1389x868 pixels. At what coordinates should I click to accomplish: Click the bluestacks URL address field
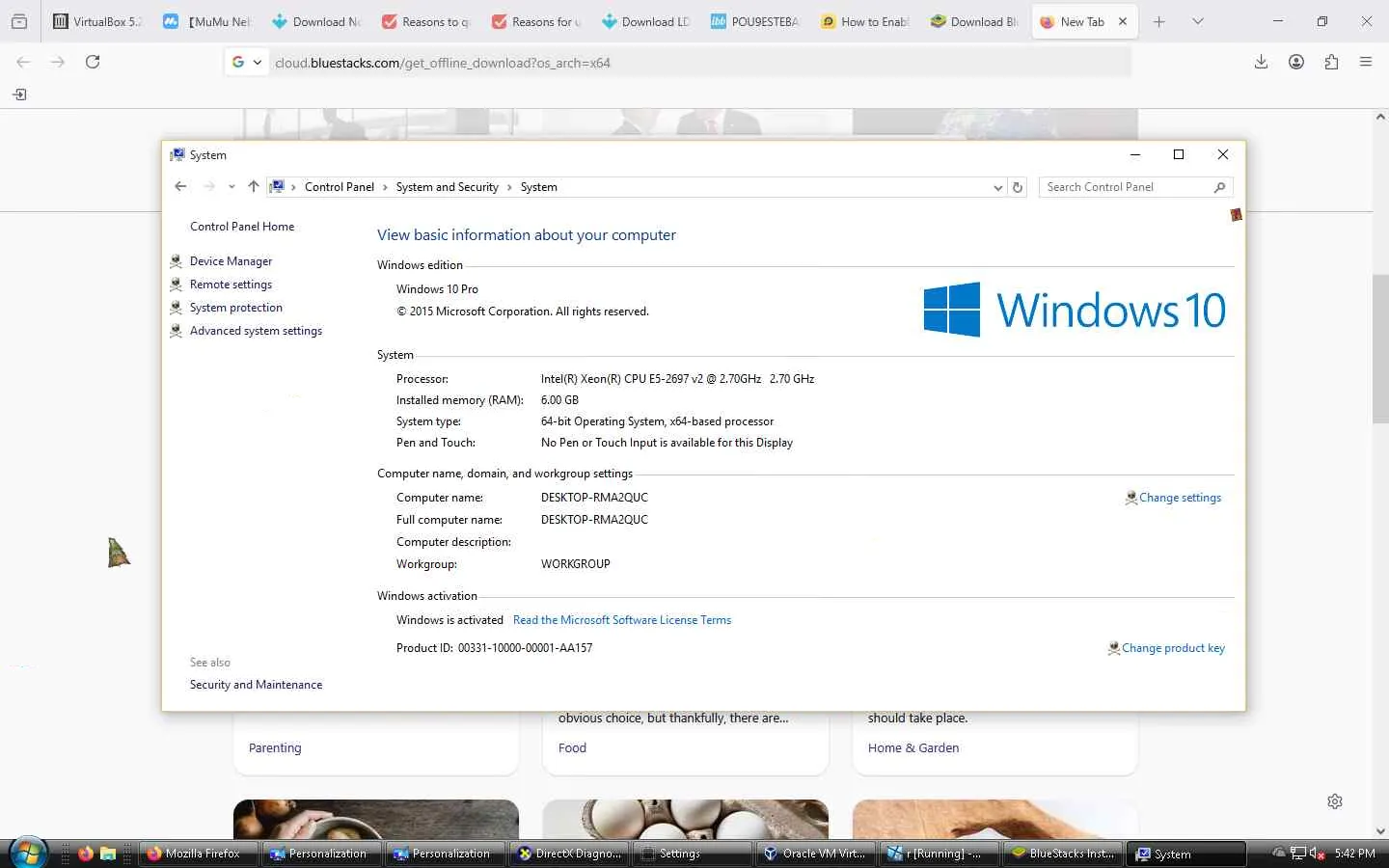(x=699, y=63)
